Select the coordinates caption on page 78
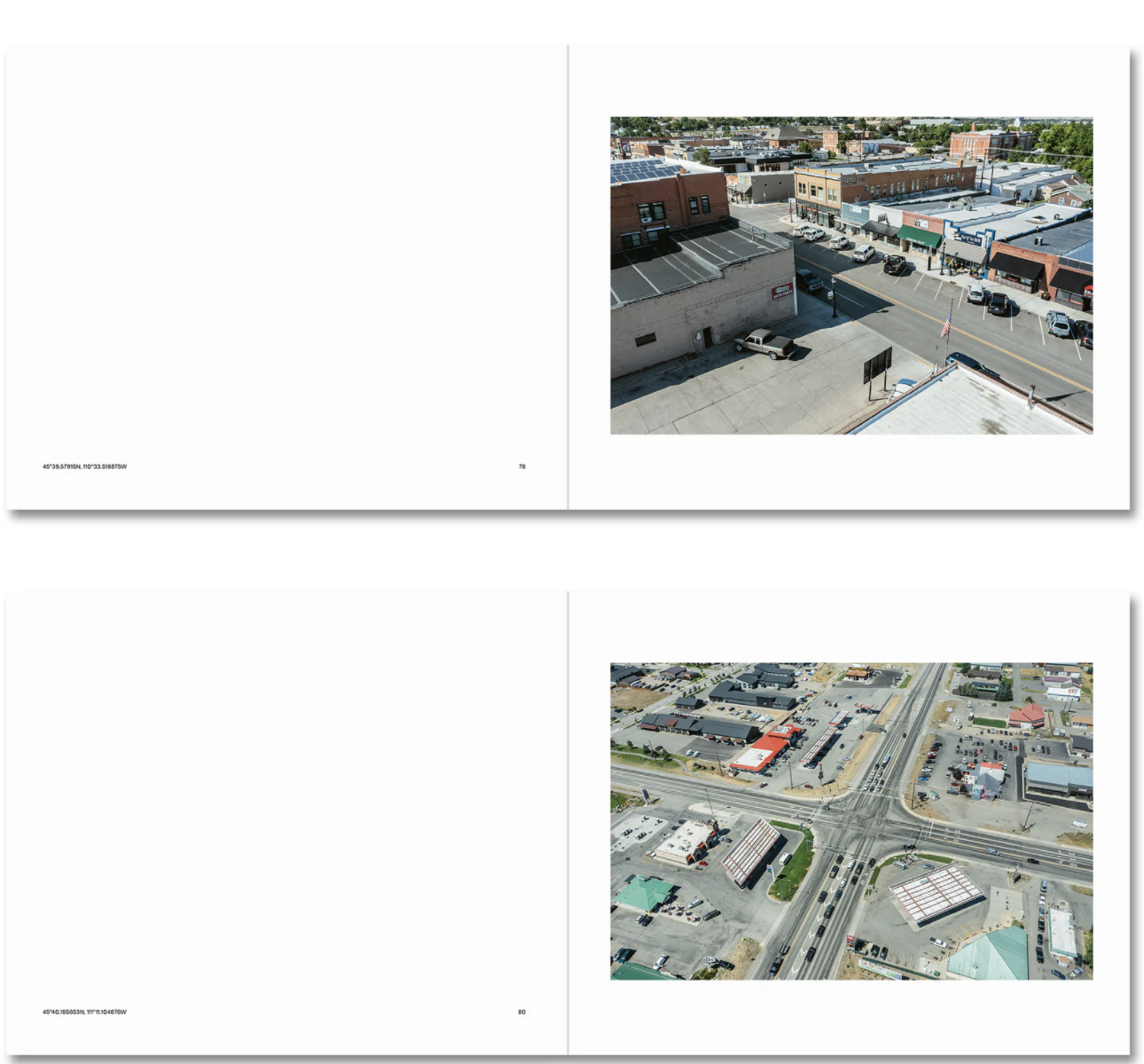 click(84, 466)
